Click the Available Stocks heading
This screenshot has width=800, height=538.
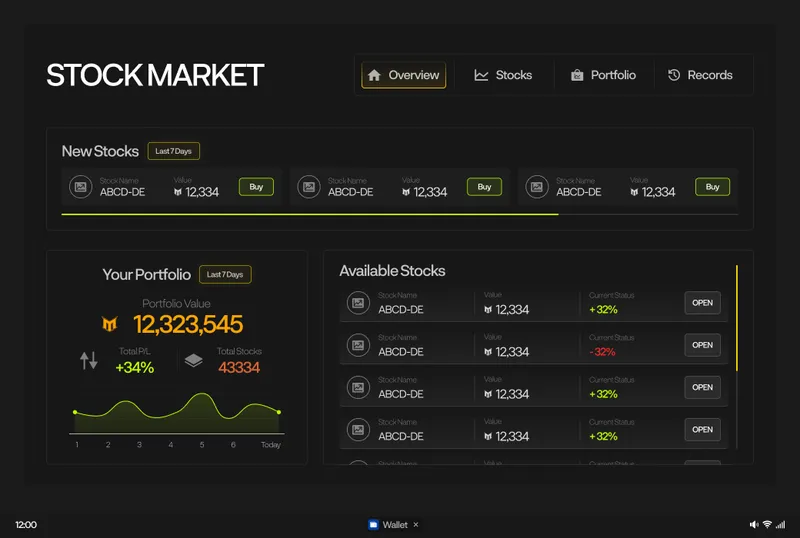tap(392, 271)
